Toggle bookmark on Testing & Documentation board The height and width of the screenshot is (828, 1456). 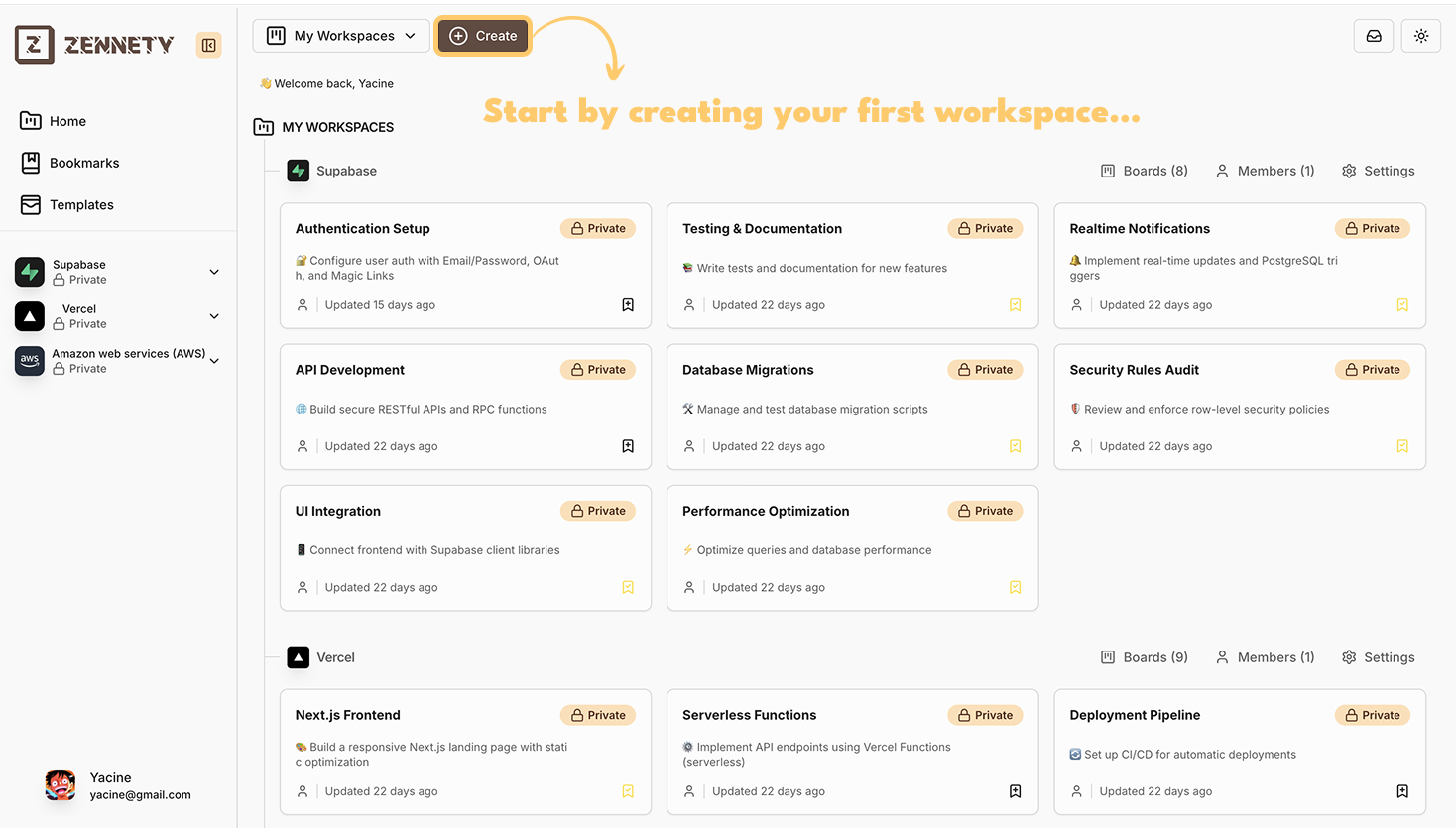pyautogui.click(x=1015, y=305)
